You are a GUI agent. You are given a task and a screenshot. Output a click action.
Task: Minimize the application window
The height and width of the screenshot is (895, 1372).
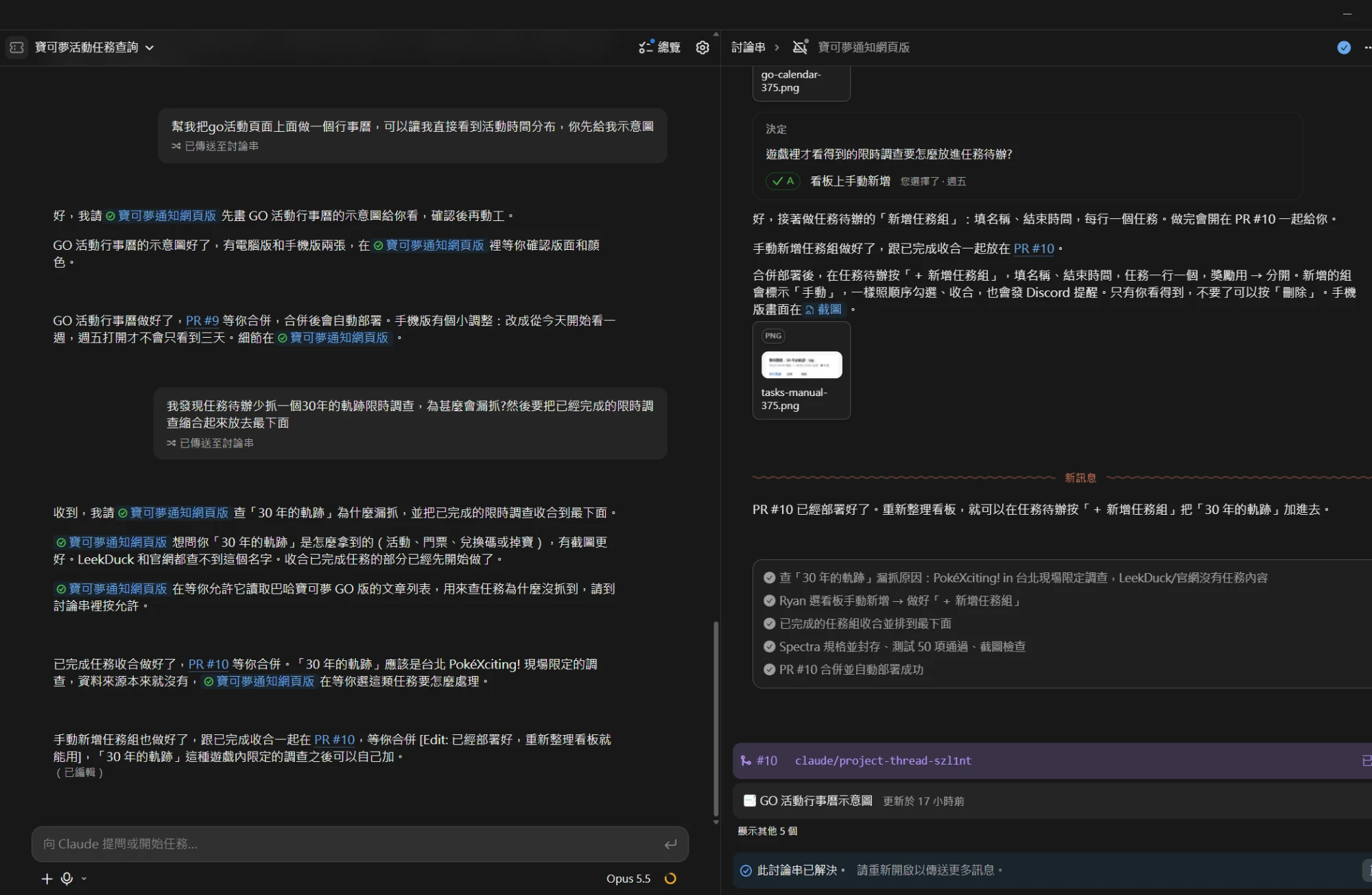coord(1347,14)
